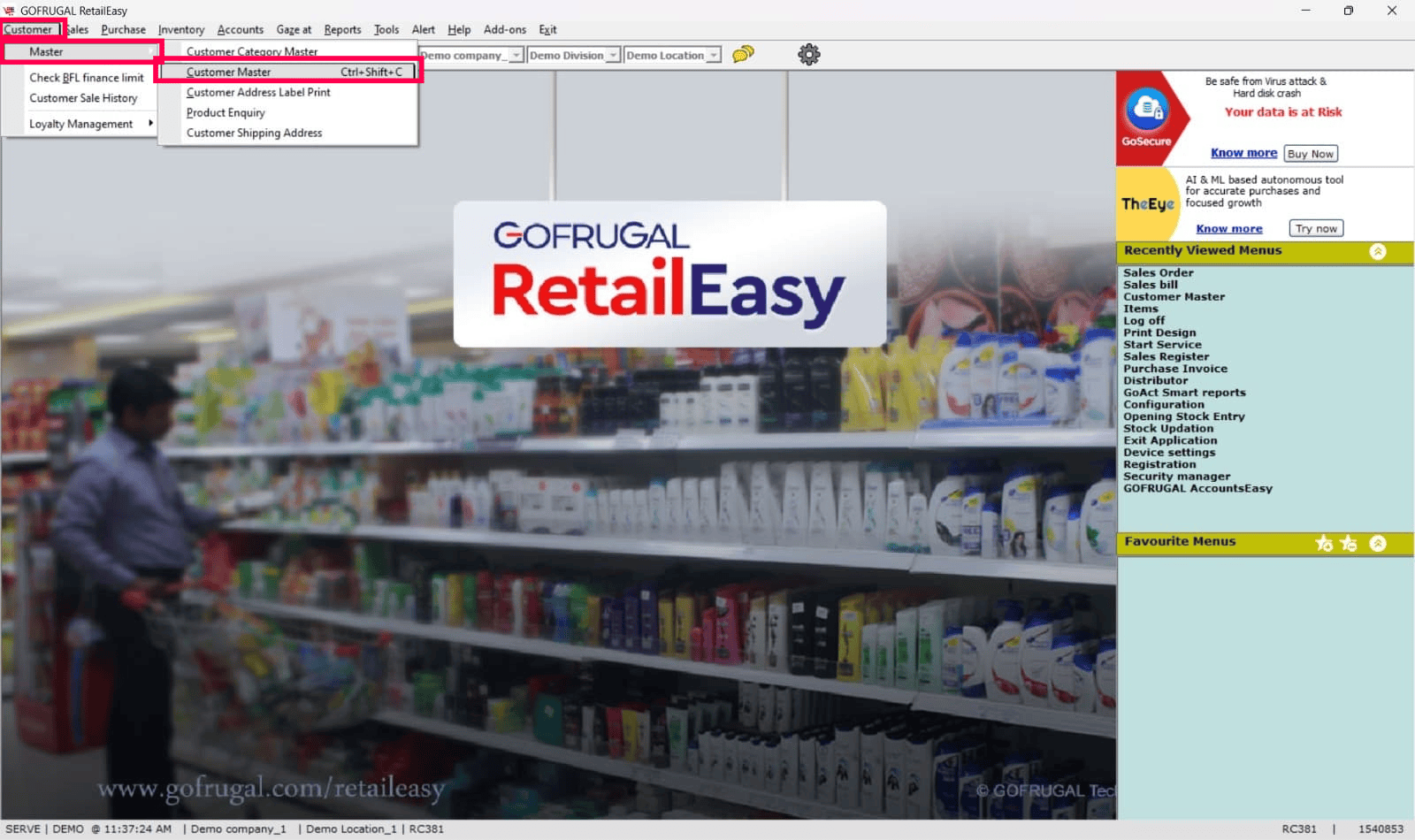
Task: Click Demo company_1 in the status bar
Action: point(239,829)
